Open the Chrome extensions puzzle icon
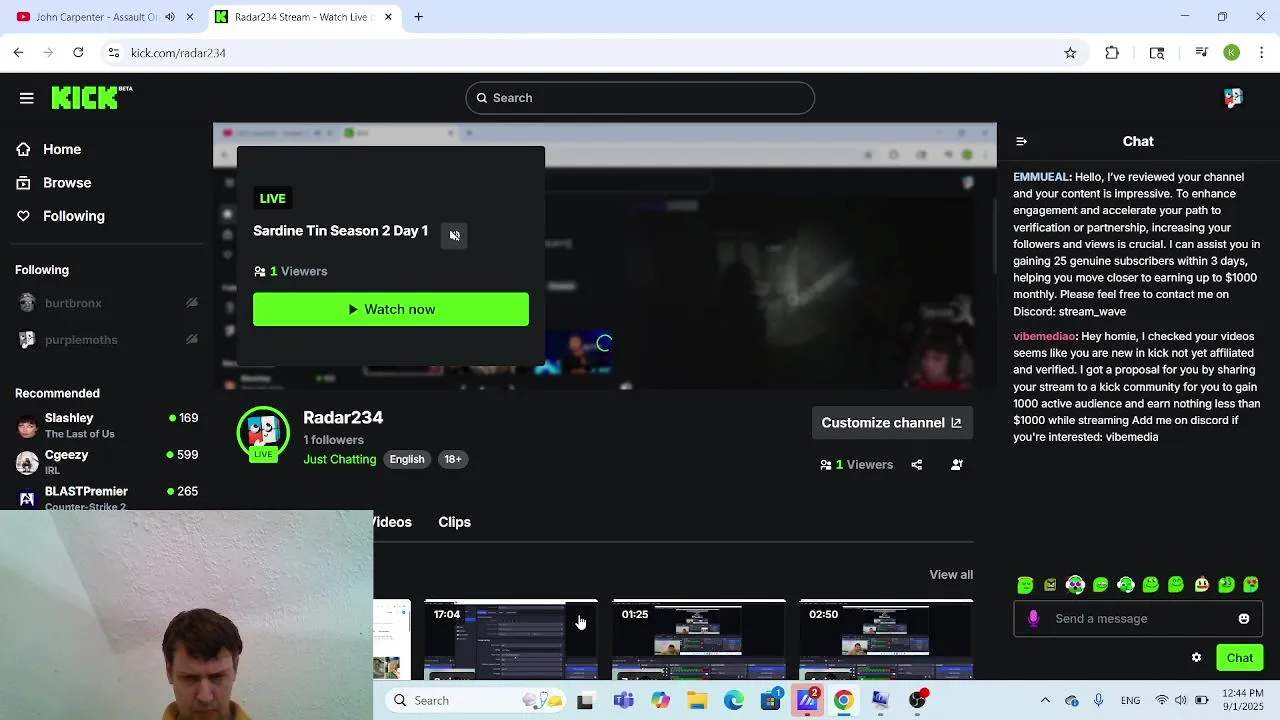 (1112, 53)
